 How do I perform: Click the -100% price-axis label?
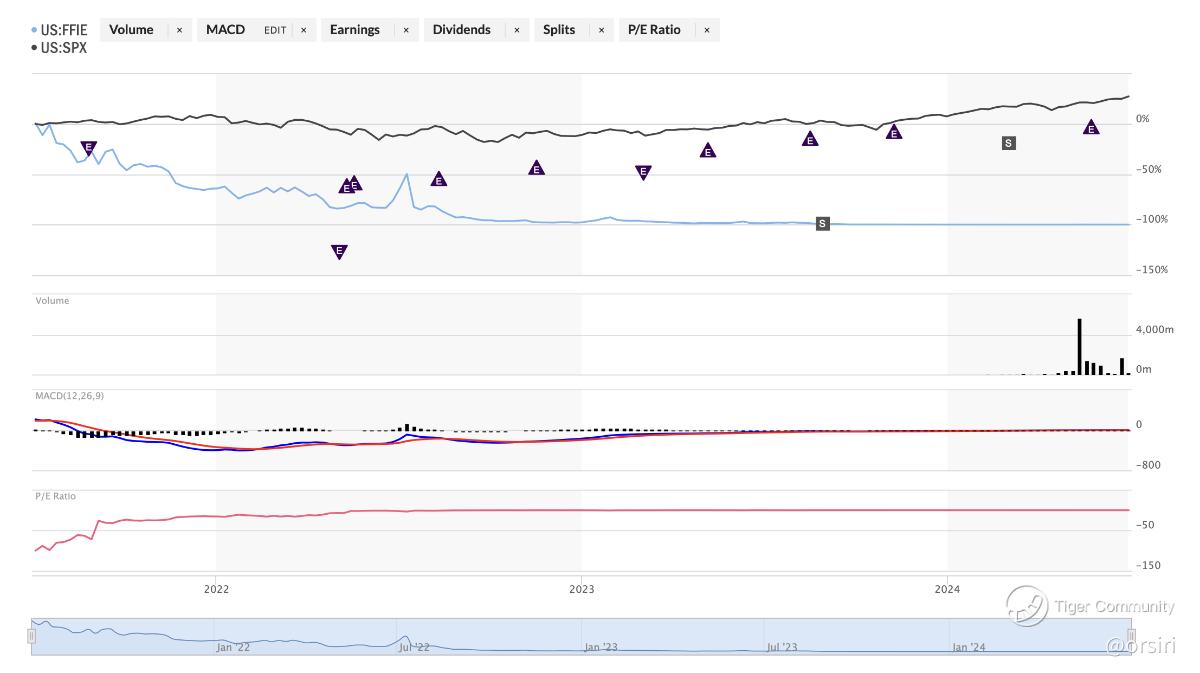1151,219
